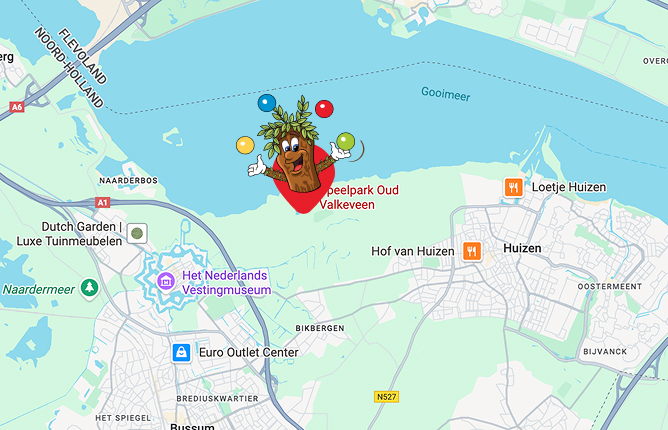
Task: Open the Speelpark Oud Valkeveen label
Action: [x=359, y=197]
